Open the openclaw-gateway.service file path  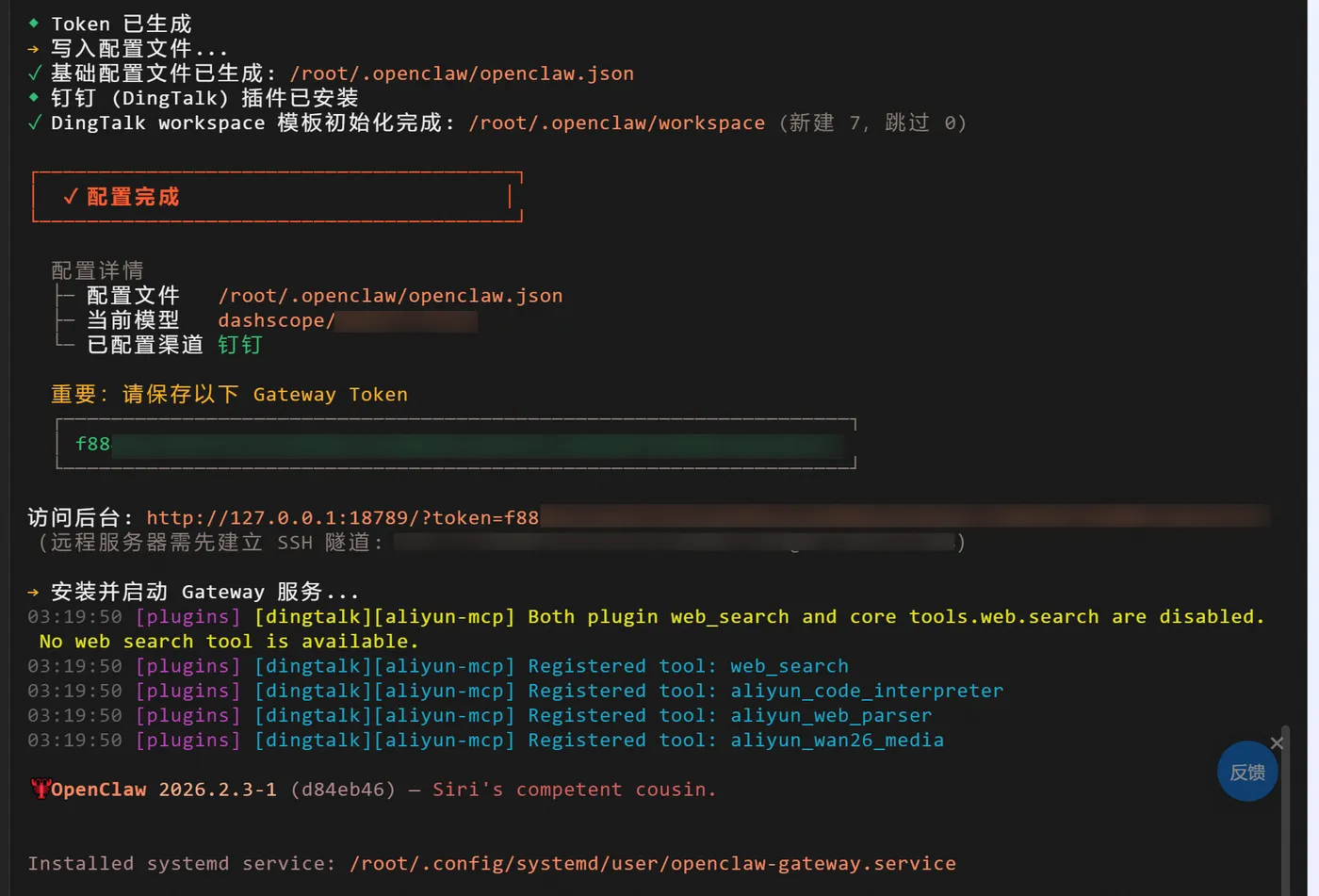[x=652, y=863]
